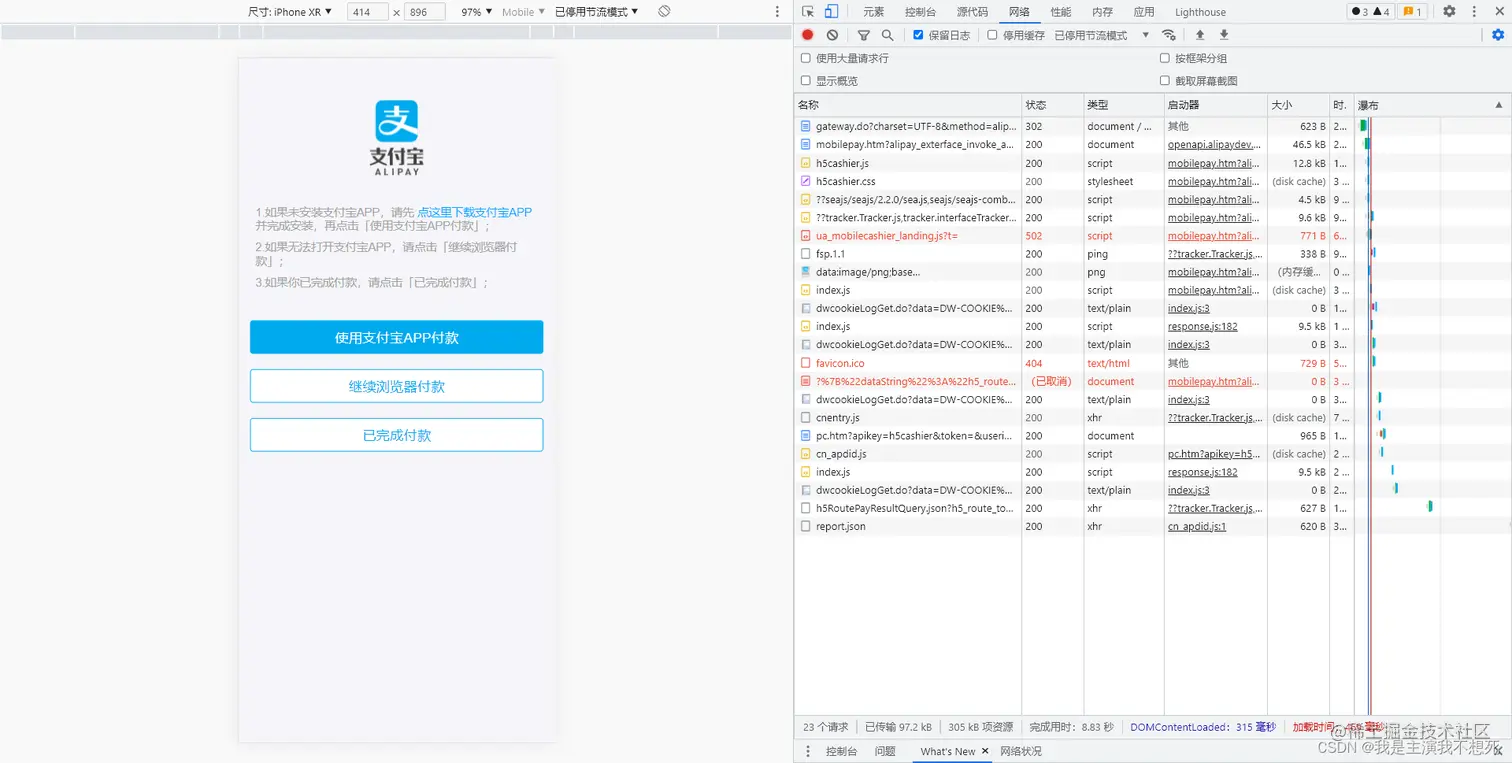
Task: Click the height field showing 896
Action: (x=424, y=12)
